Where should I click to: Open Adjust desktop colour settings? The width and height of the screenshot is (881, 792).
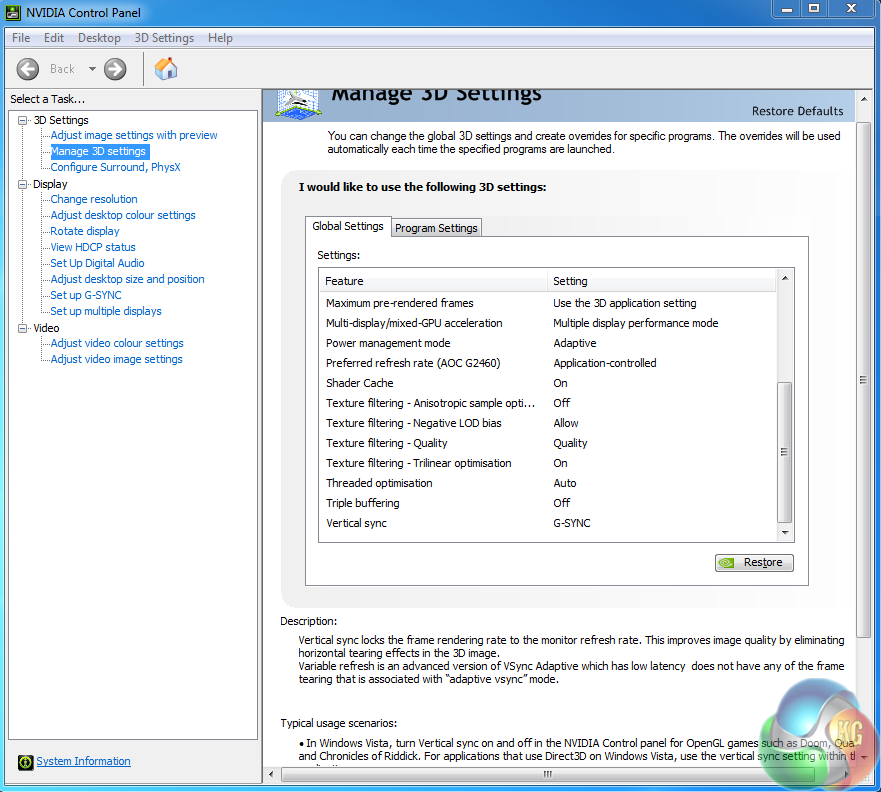123,215
